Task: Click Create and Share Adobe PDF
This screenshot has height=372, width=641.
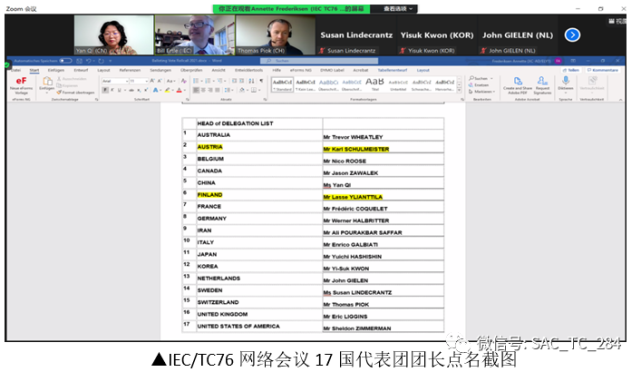Action: [518, 85]
